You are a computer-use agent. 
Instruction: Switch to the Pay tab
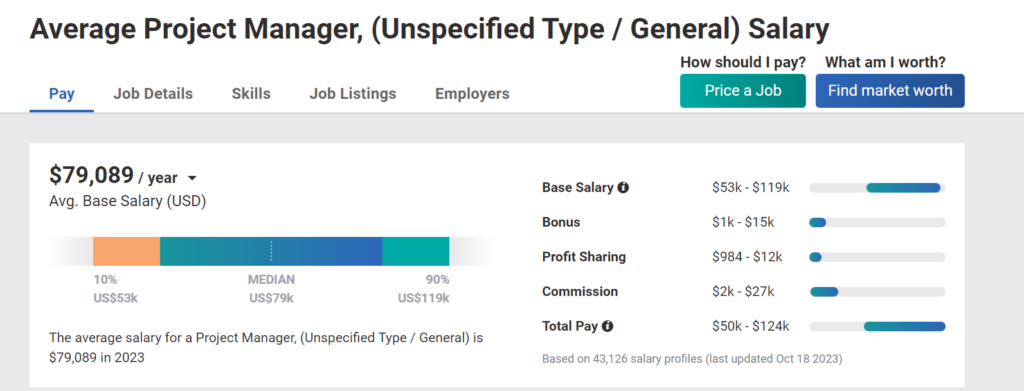(62, 94)
